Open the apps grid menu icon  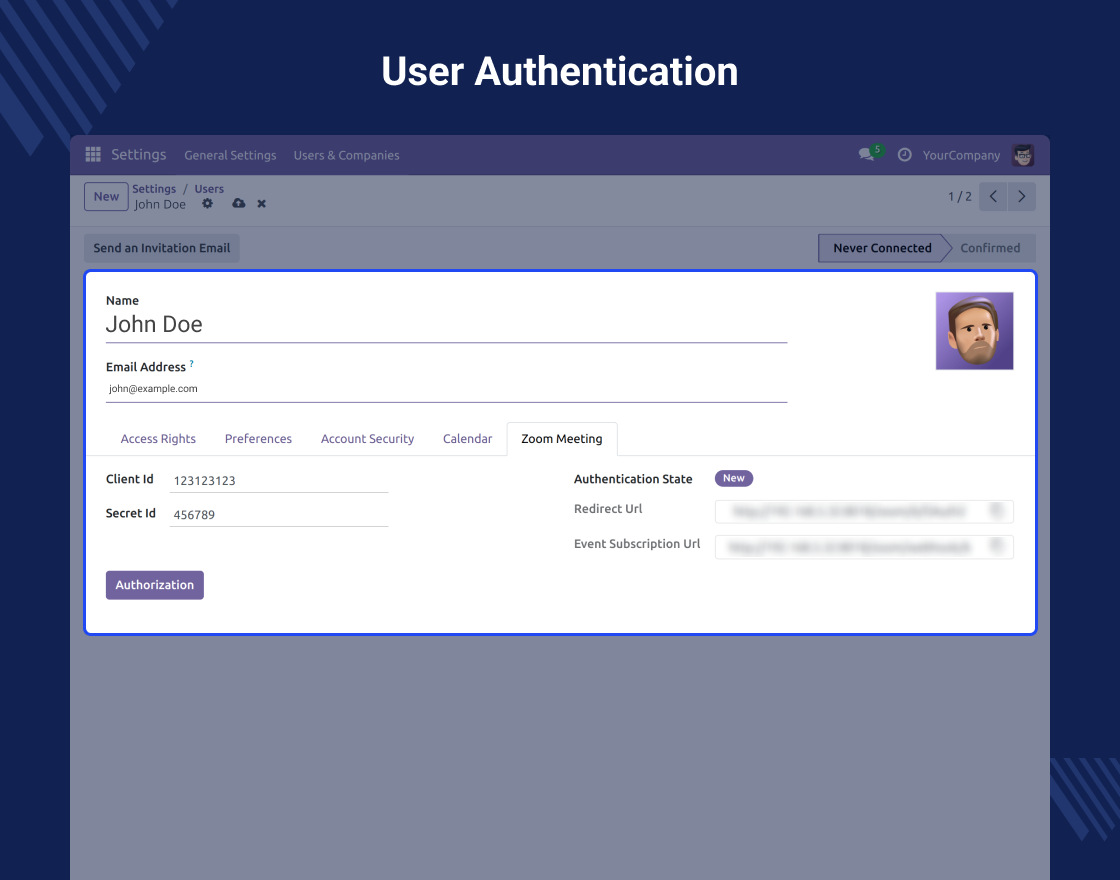(93, 155)
